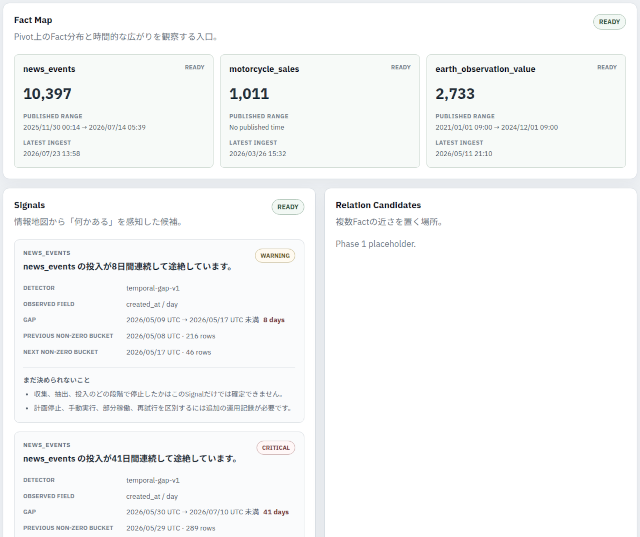Click the Relation Candidates description '複数Factの…'
Image resolution: width=640 pixels, height=537 pixels.
390,222
